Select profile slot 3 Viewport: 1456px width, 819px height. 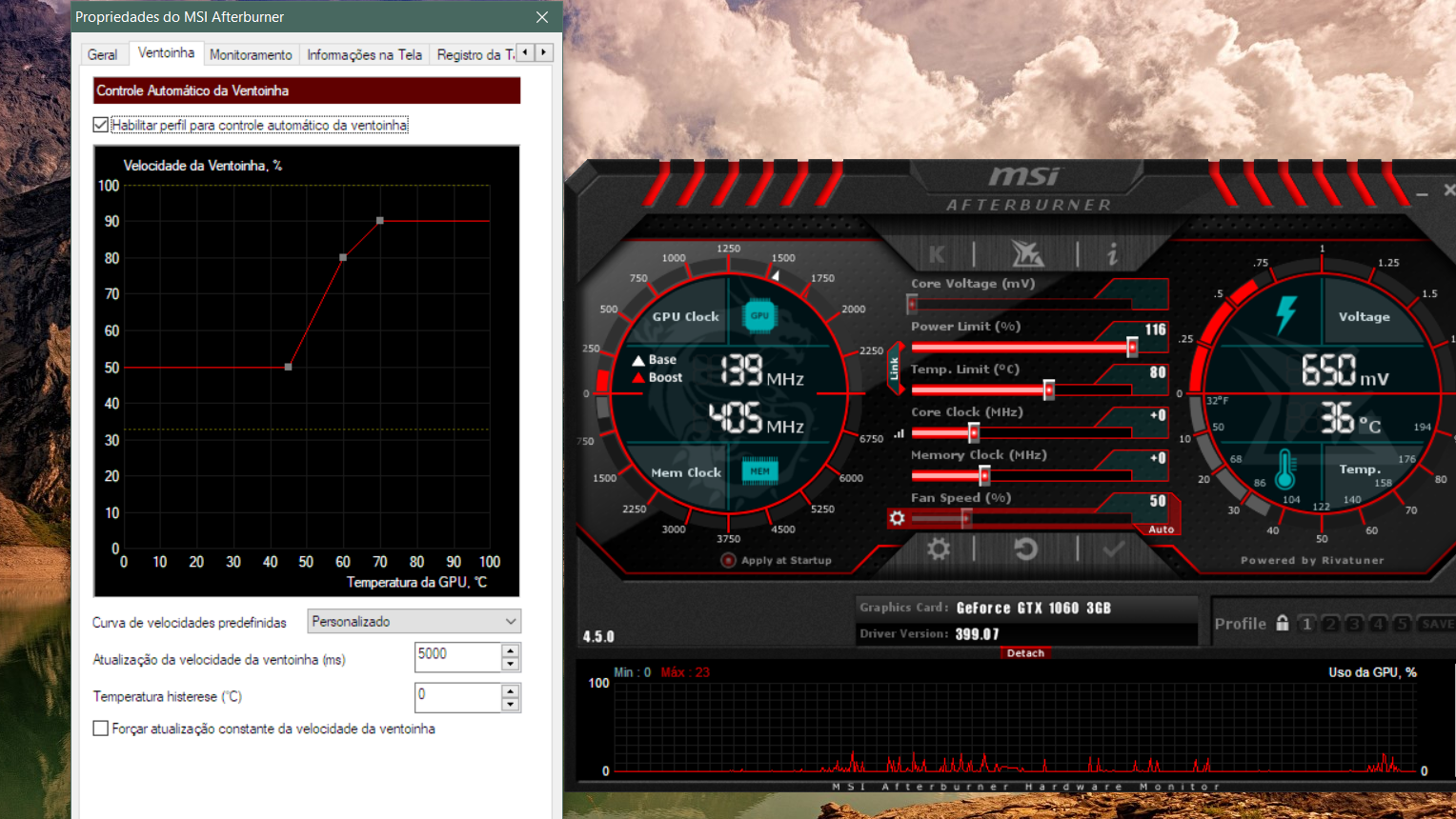coord(1354,624)
